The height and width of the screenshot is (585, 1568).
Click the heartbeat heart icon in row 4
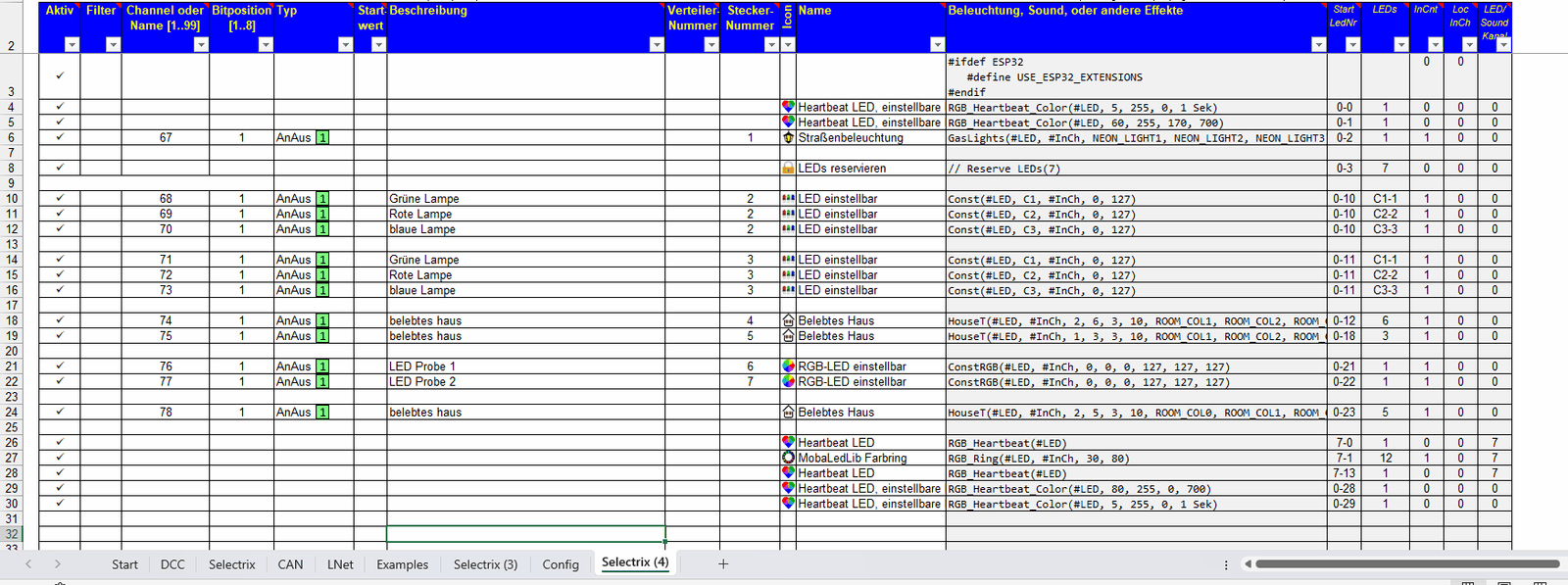coord(788,107)
